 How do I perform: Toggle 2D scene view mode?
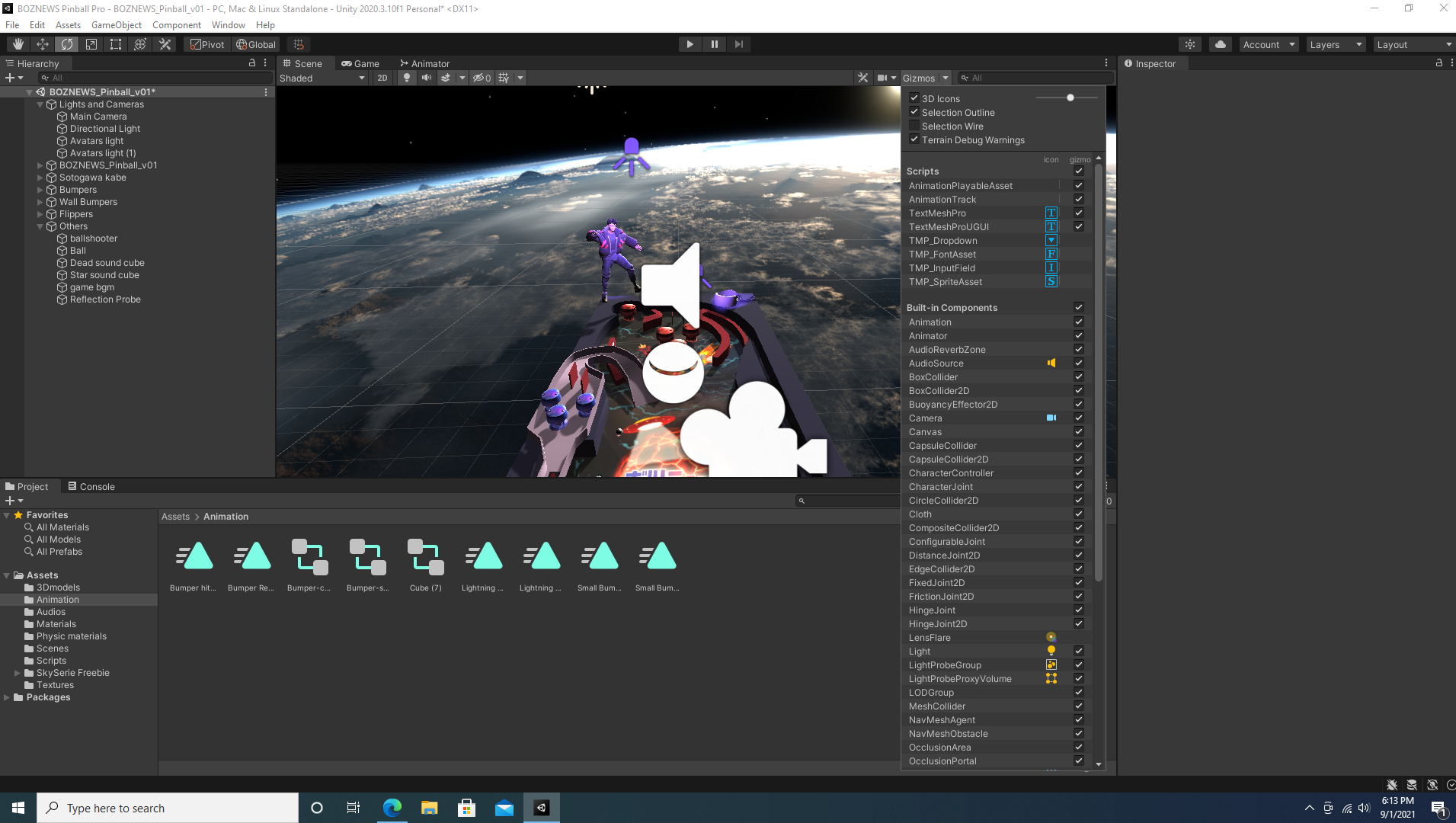[382, 78]
